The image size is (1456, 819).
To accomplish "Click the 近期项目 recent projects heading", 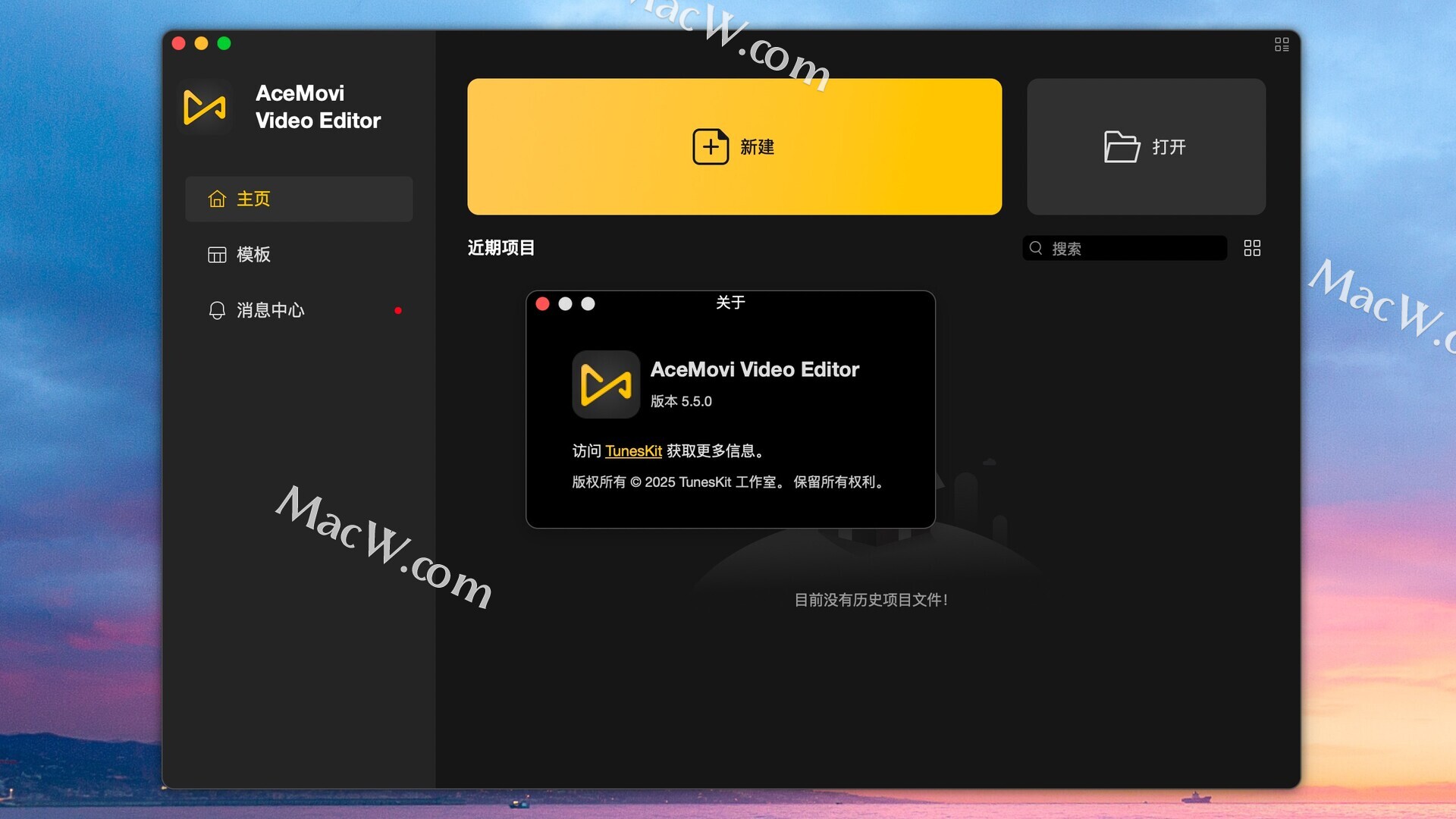I will point(501,248).
